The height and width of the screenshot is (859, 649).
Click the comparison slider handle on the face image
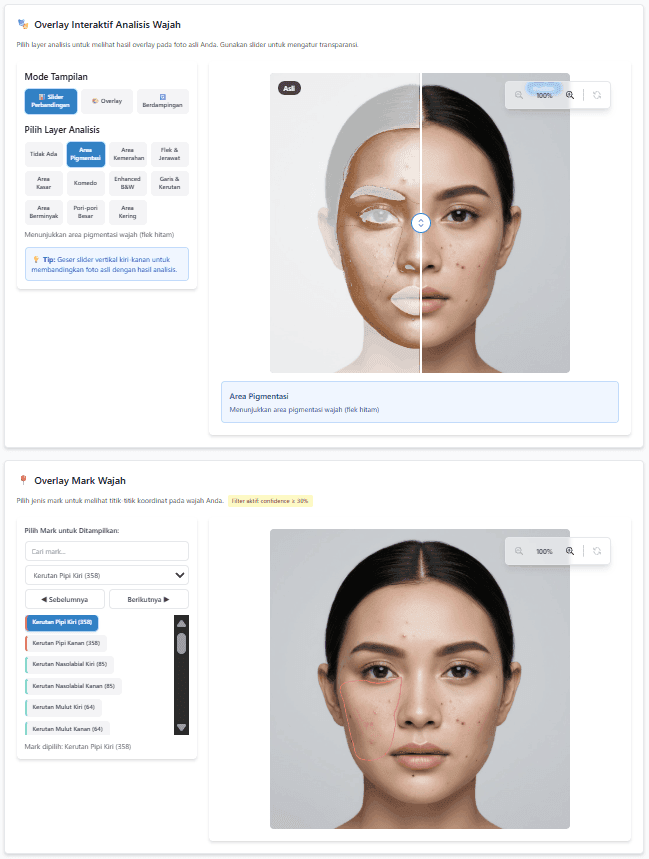coord(421,223)
